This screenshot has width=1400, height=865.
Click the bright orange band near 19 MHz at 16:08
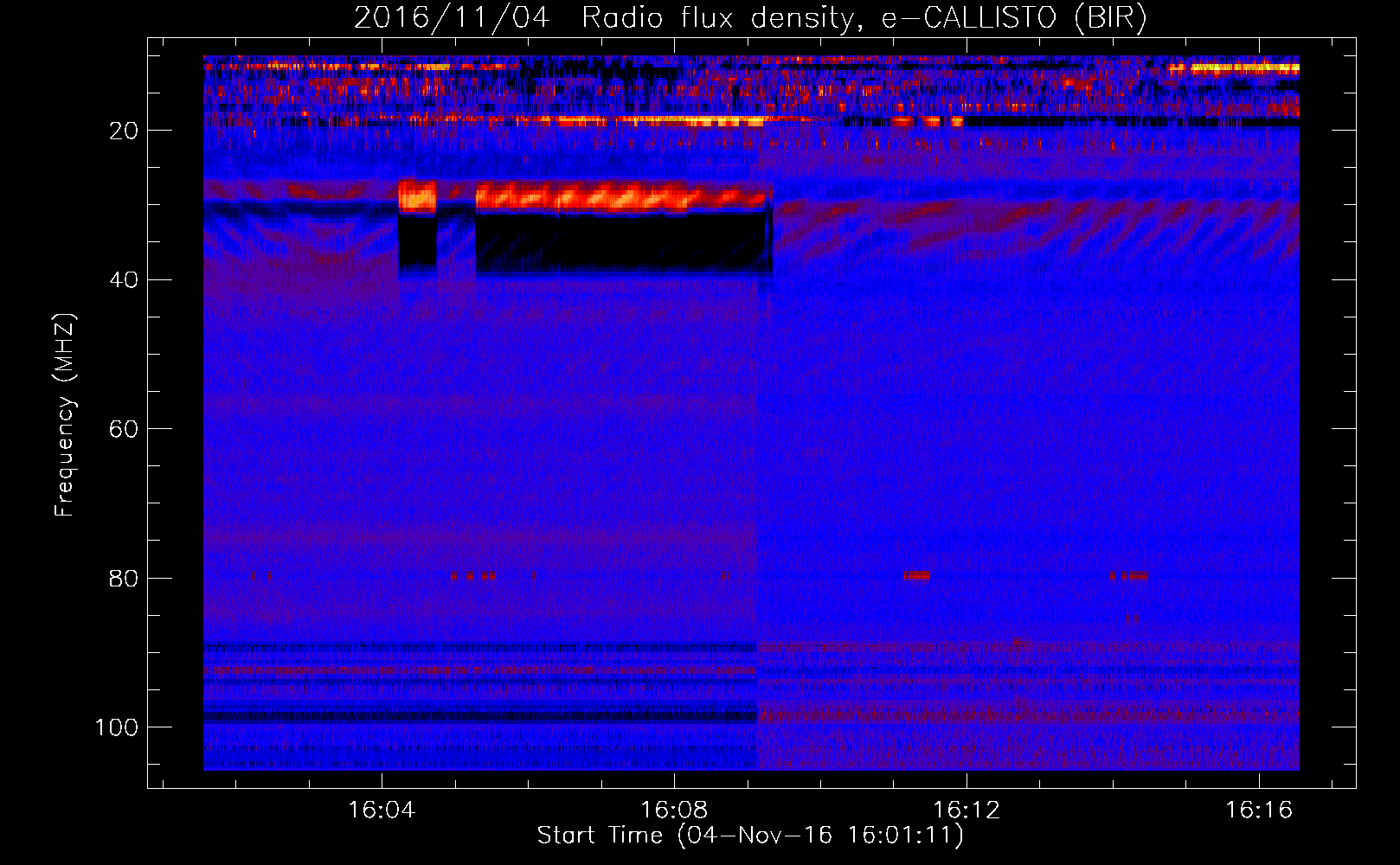click(x=662, y=121)
